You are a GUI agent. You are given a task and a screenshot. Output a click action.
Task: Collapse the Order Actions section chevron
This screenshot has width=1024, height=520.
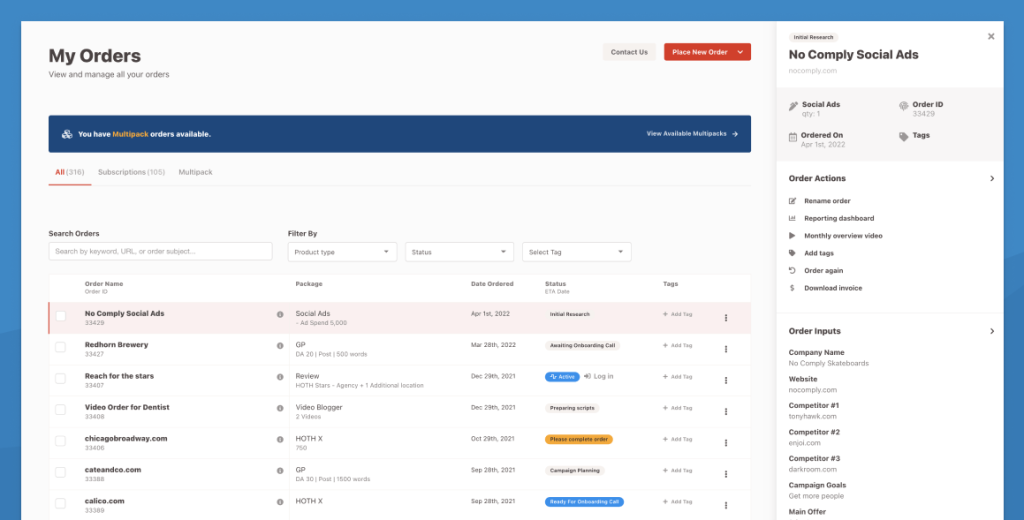point(992,179)
